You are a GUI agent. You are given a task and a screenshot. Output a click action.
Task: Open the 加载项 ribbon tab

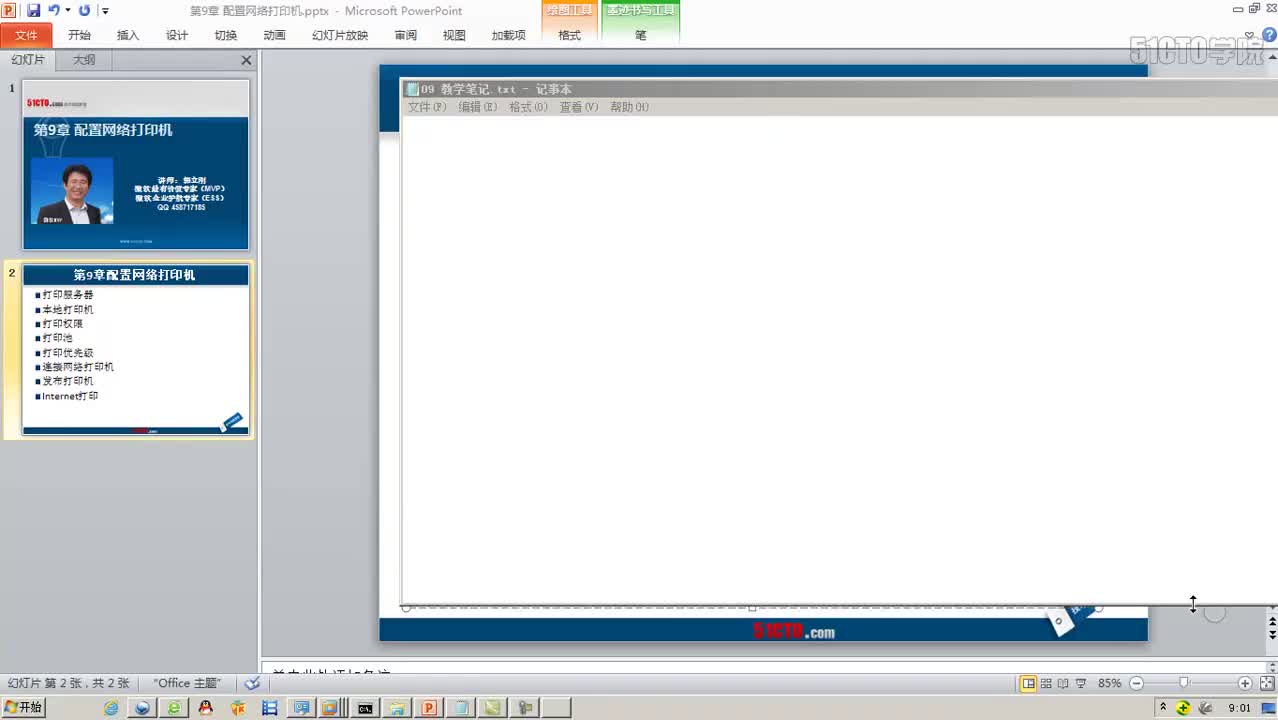(509, 35)
